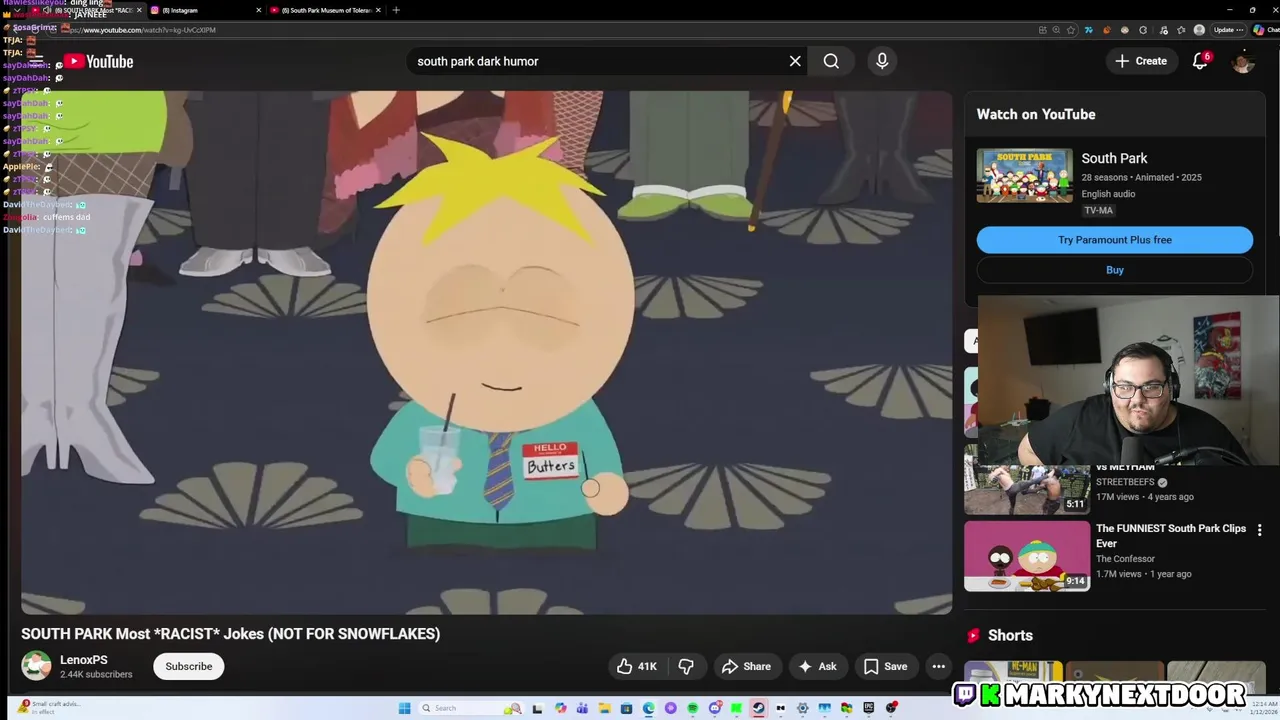This screenshot has width=1280, height=720.
Task: Click The Confessor channel name
Action: pos(1125,559)
